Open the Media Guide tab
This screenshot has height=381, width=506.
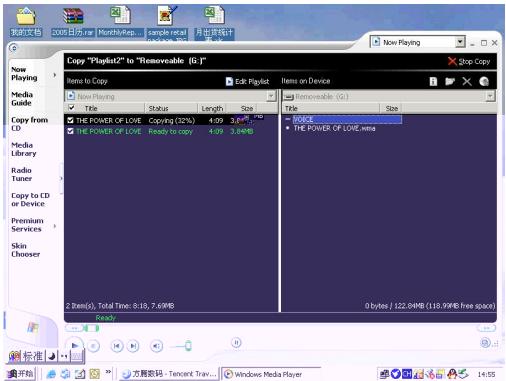(22, 99)
